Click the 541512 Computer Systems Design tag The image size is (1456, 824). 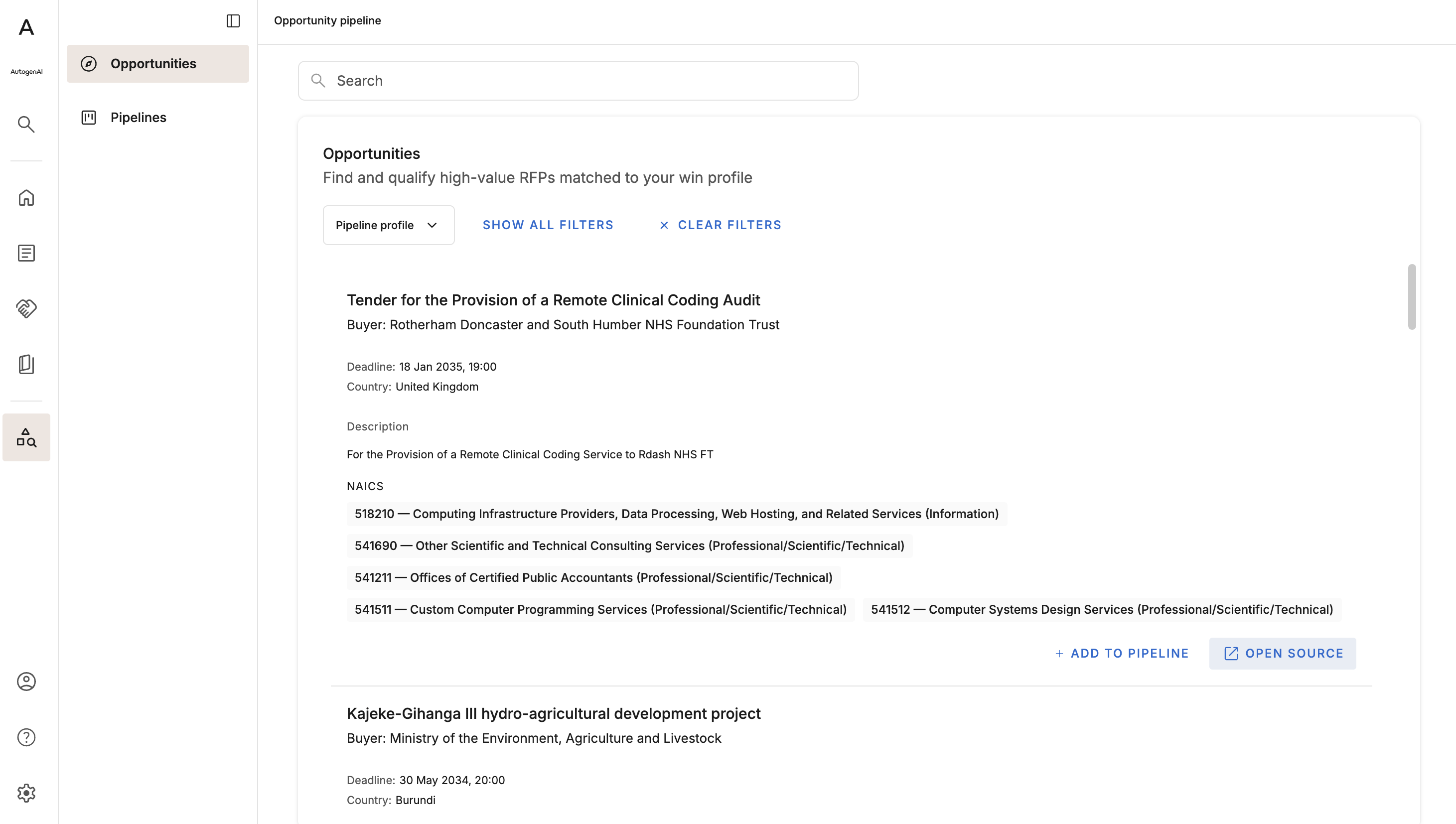1102,609
